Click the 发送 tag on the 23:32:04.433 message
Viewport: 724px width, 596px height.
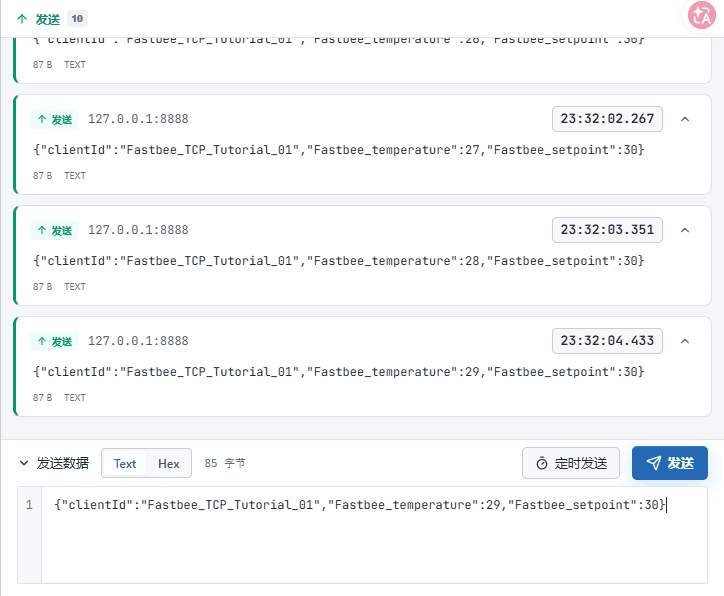[x=54, y=342]
